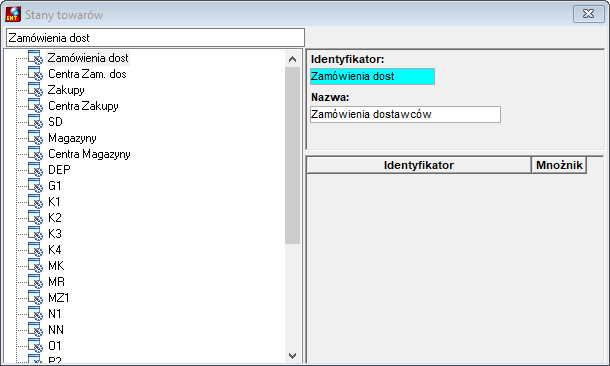Image resolution: width=610 pixels, height=366 pixels.
Task: Click the Nazwa field with Zamówienia dostawców
Action: point(405,114)
